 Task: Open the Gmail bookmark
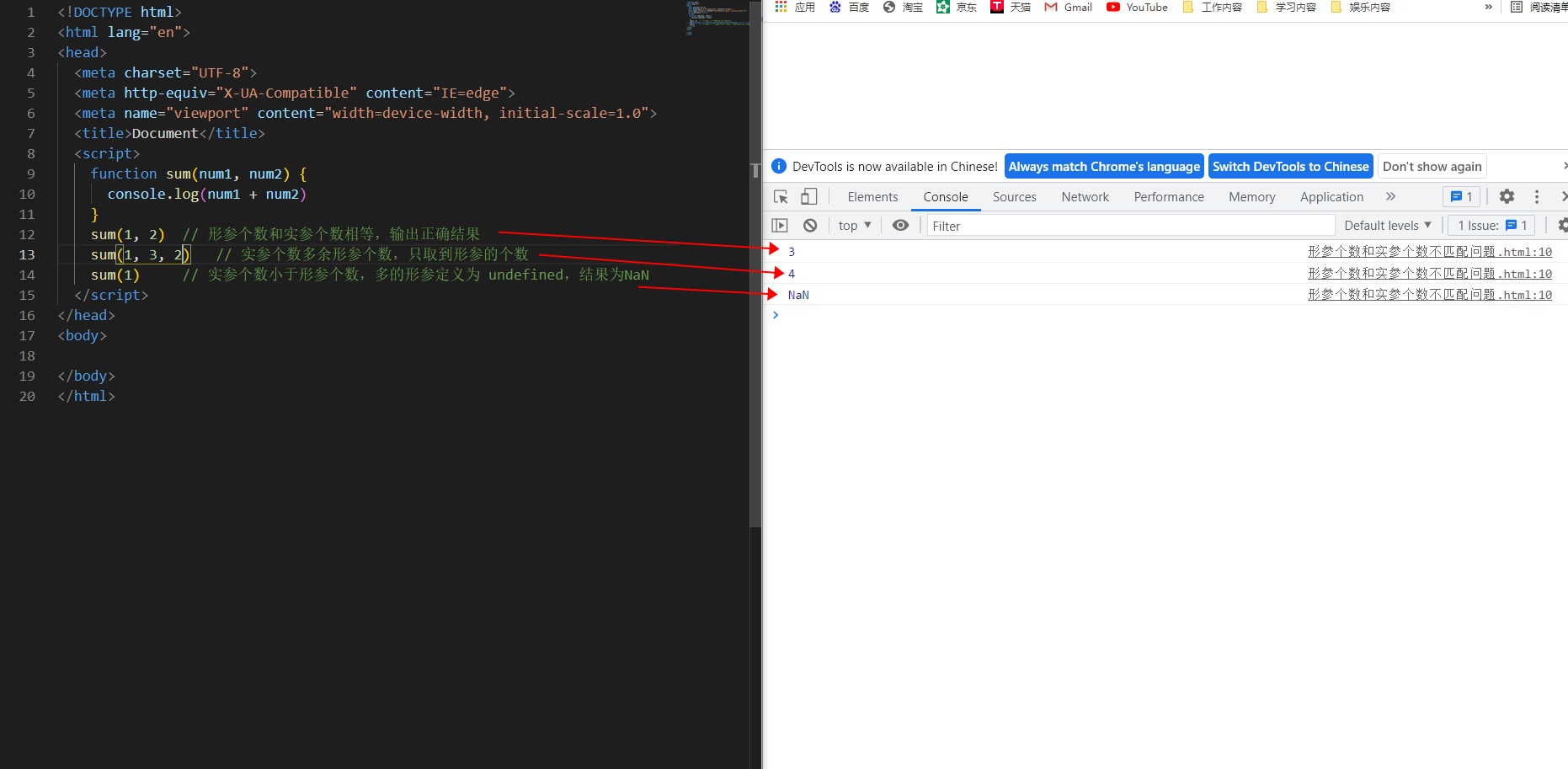click(x=1068, y=7)
